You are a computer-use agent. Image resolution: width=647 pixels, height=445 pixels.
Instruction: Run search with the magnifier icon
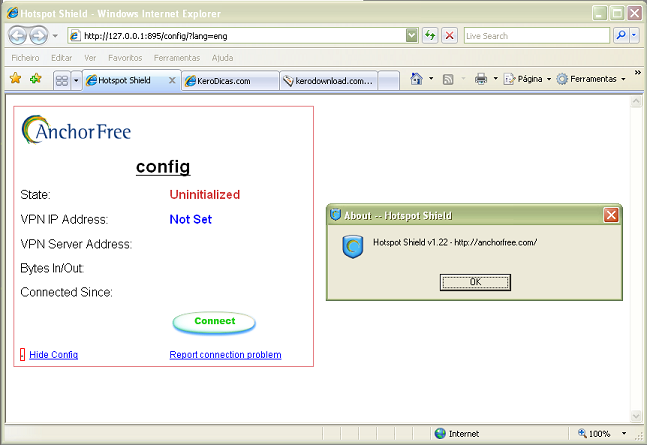[621, 36]
